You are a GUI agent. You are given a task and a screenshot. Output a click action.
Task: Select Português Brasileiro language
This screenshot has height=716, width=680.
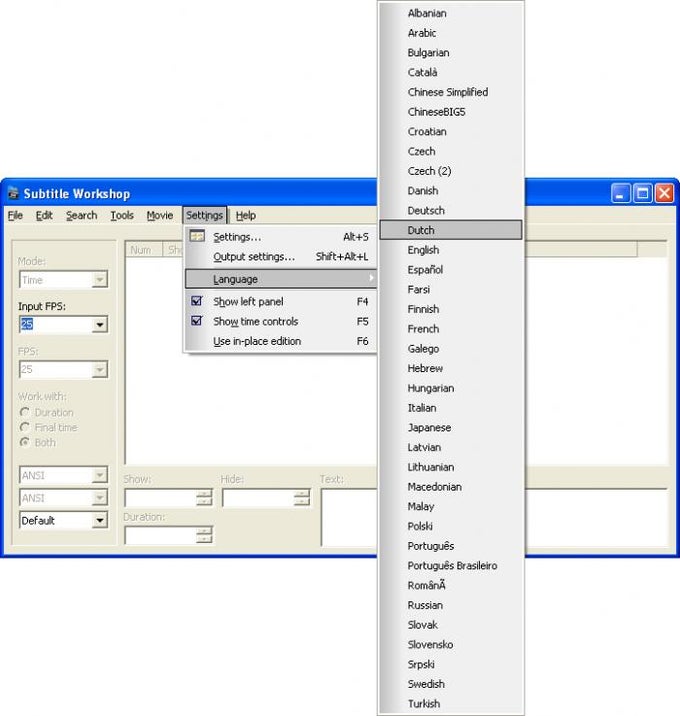pyautogui.click(x=451, y=565)
